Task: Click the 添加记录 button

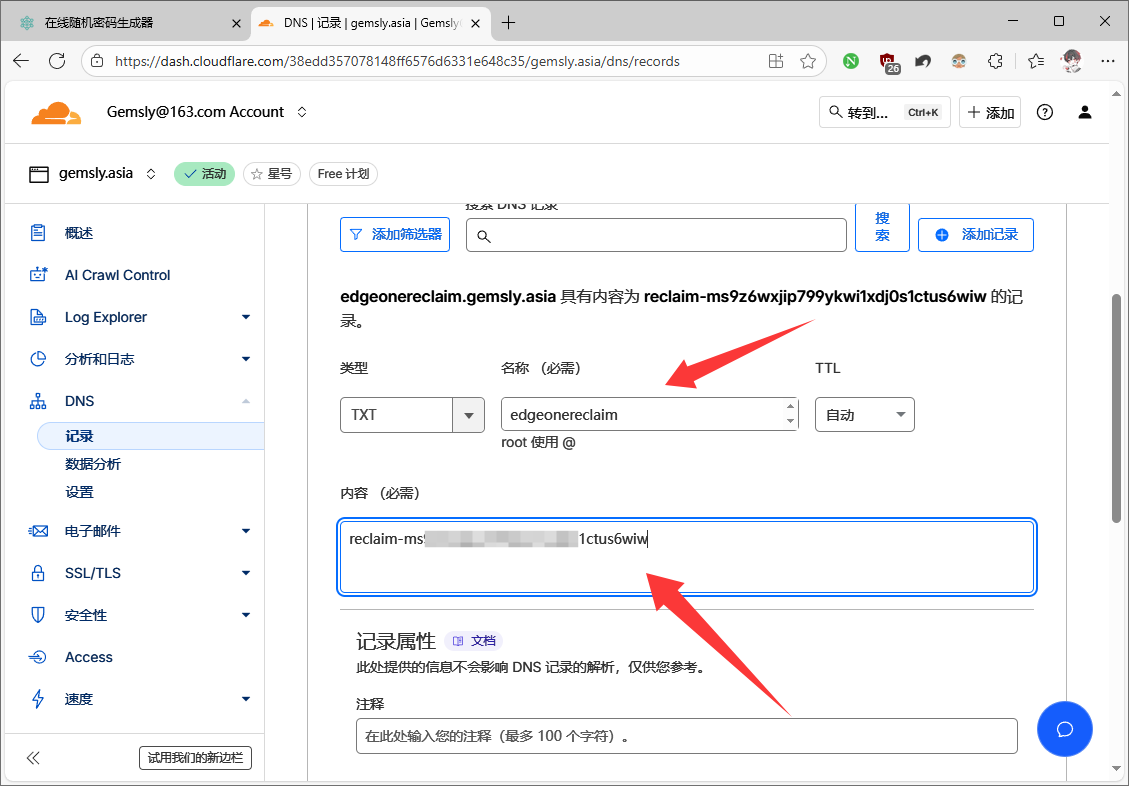Action: pyautogui.click(x=975, y=235)
